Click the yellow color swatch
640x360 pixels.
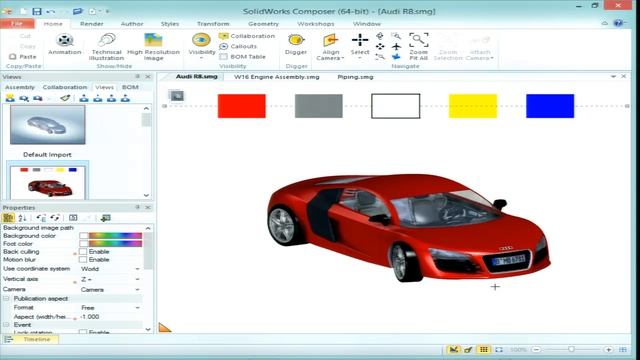(473, 106)
